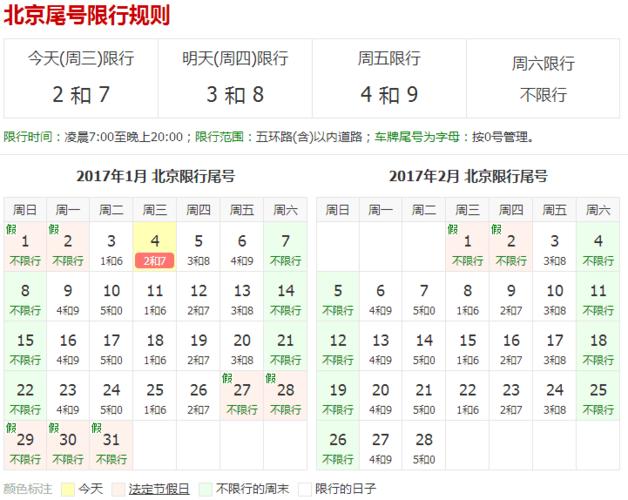Select February 5 weekend cell
Image resolution: width=628 pixels, height=500 pixels.
[x=338, y=296]
